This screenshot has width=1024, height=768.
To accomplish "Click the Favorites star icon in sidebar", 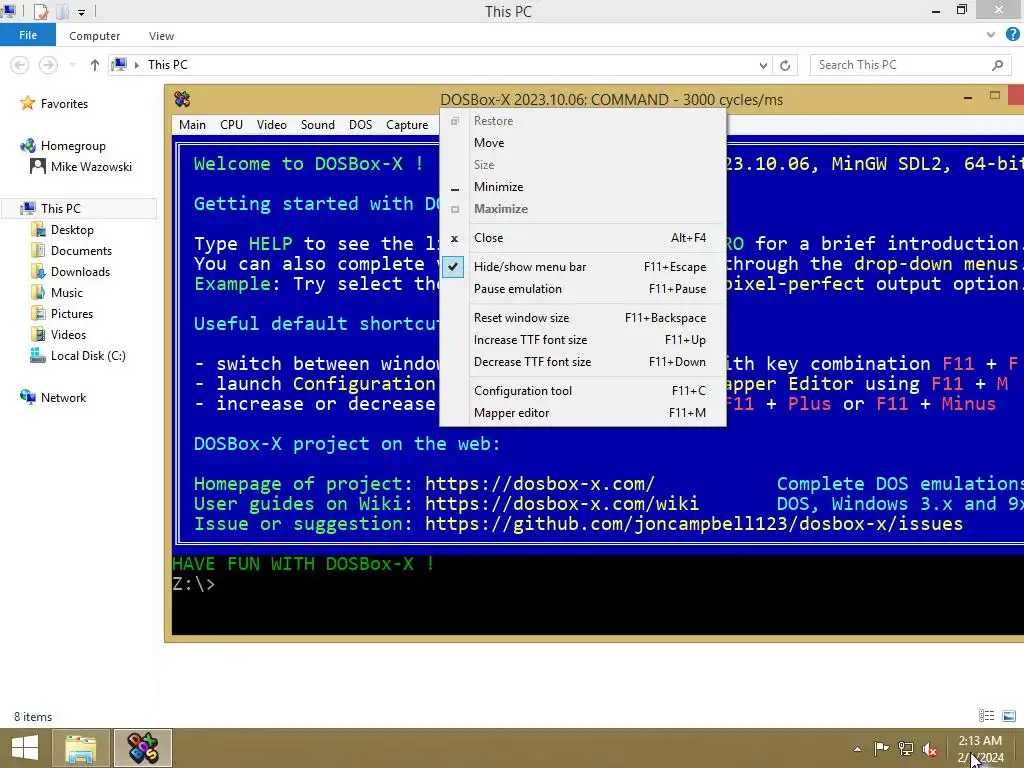I will pyautogui.click(x=27, y=103).
